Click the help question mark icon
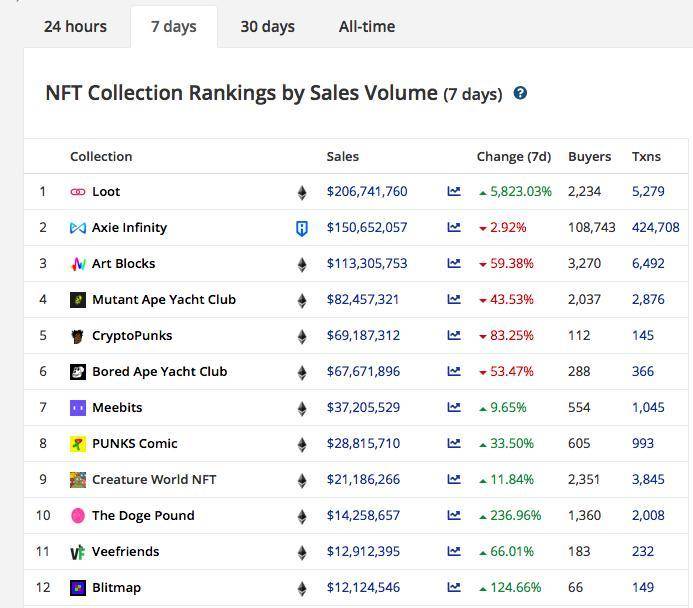Image resolution: width=693 pixels, height=608 pixels. click(x=520, y=94)
